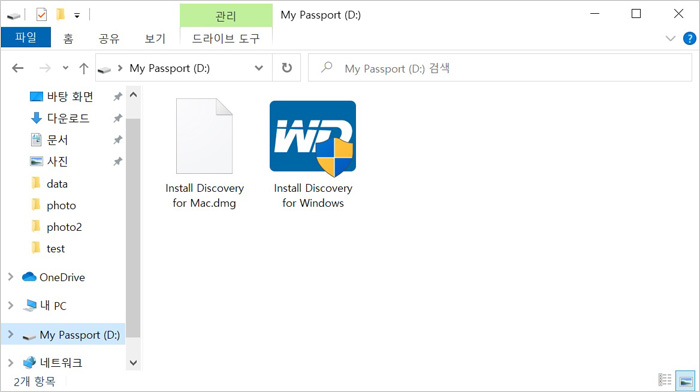Switch to the 공유 ribbon tab
This screenshot has width=700, height=392.
(109, 38)
